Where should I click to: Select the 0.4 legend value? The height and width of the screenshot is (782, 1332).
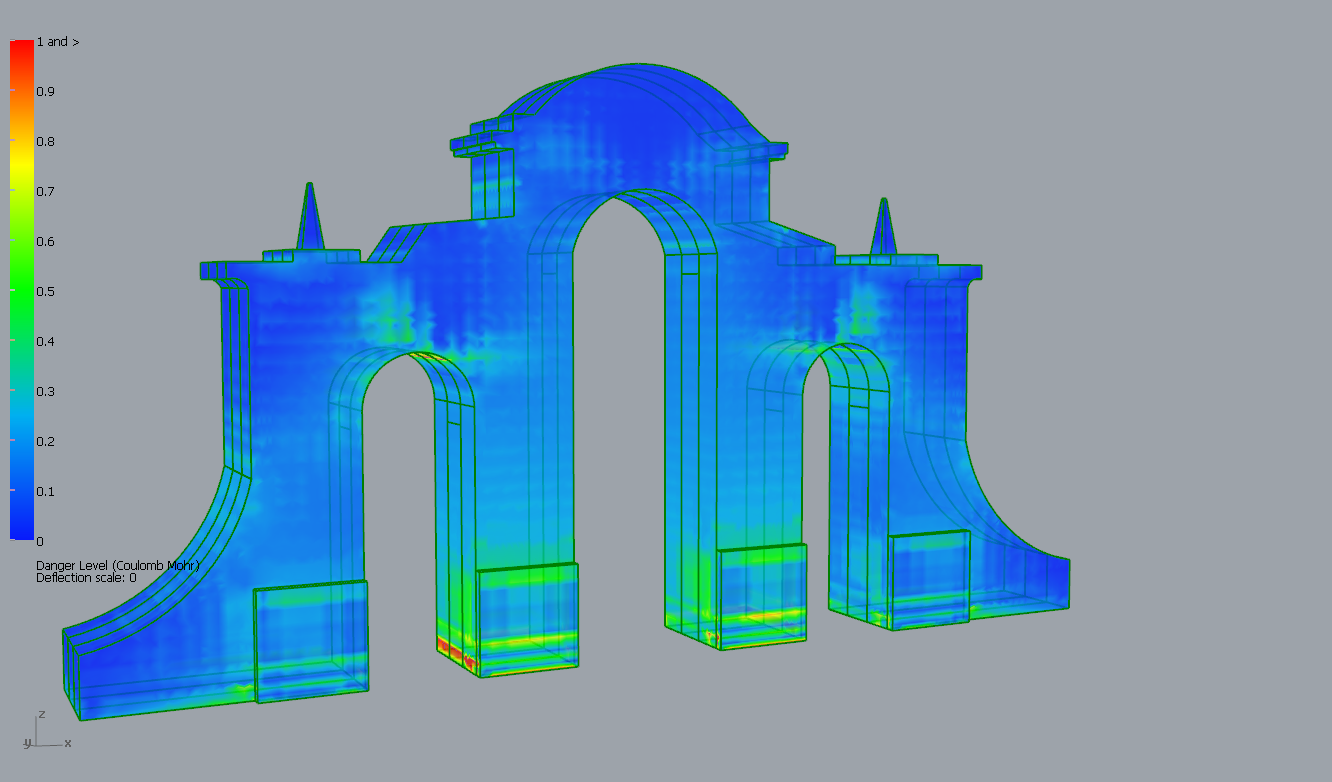tap(46, 342)
